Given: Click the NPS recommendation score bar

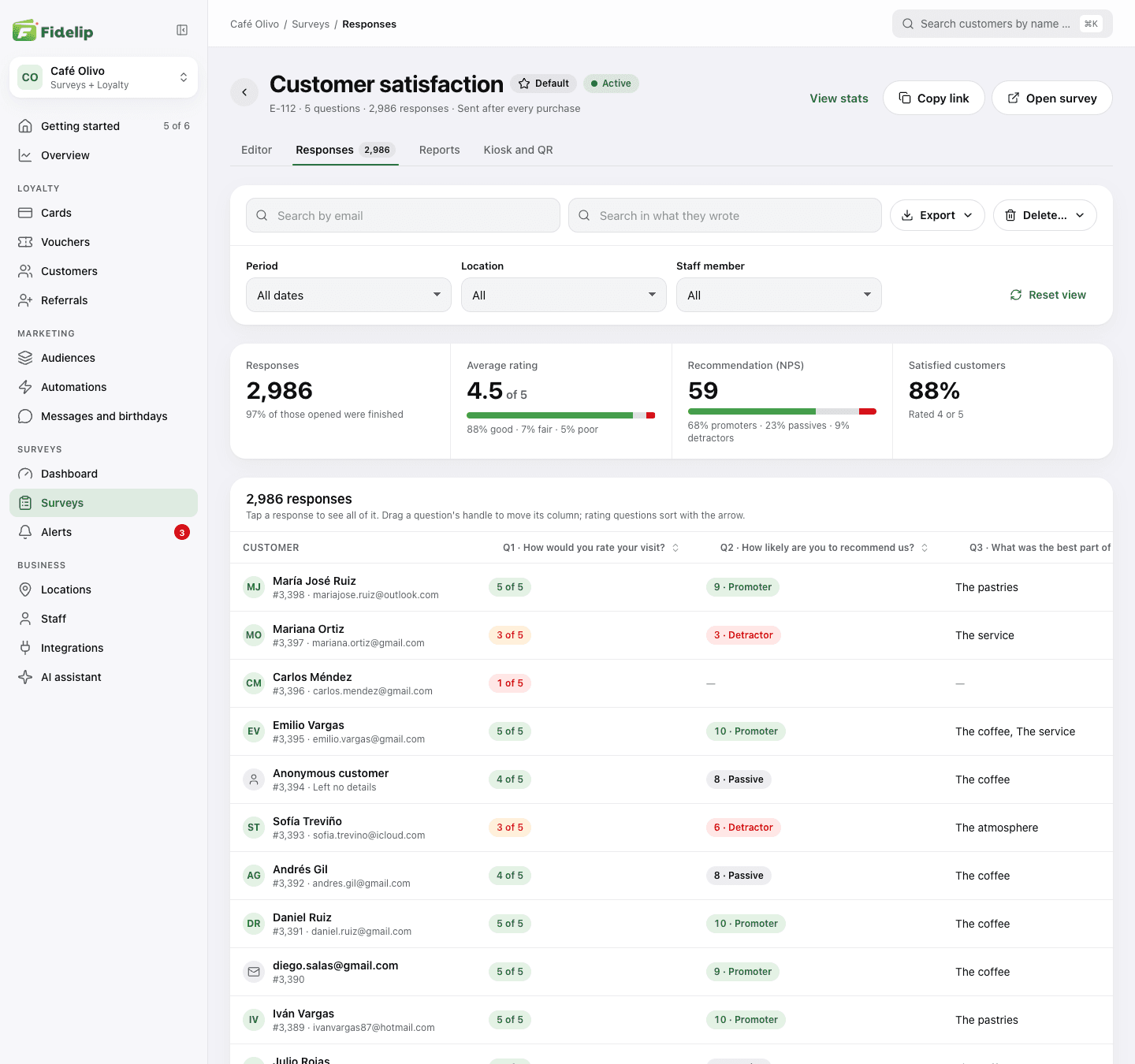Looking at the screenshot, I should pyautogui.click(x=782, y=411).
